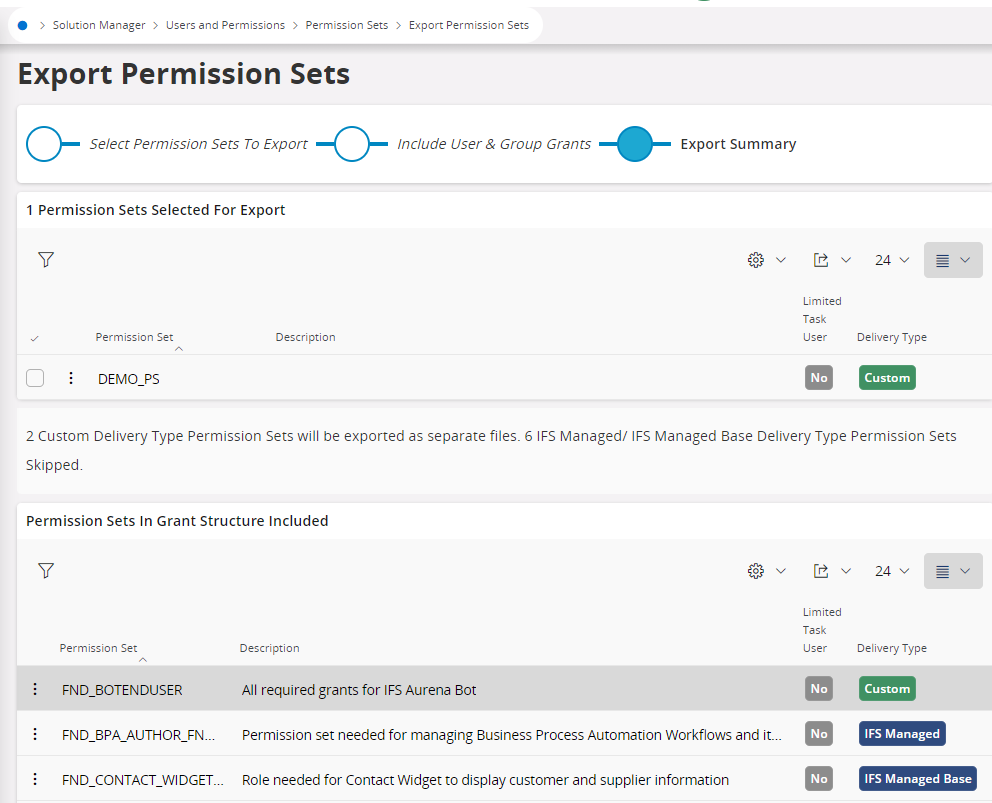
Task: Open the kebab menu for FND_CONTACT_WIDGET row
Action: pyautogui.click(x=35, y=778)
